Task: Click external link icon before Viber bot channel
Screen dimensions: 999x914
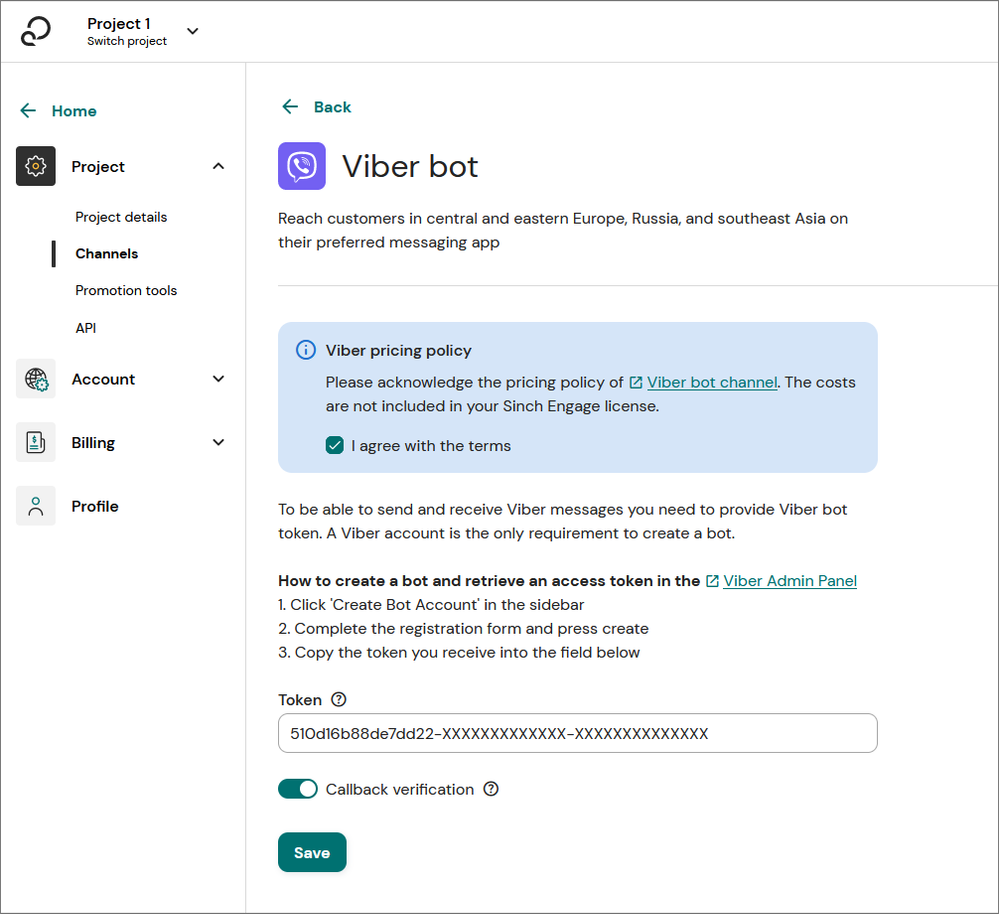Action: point(636,382)
